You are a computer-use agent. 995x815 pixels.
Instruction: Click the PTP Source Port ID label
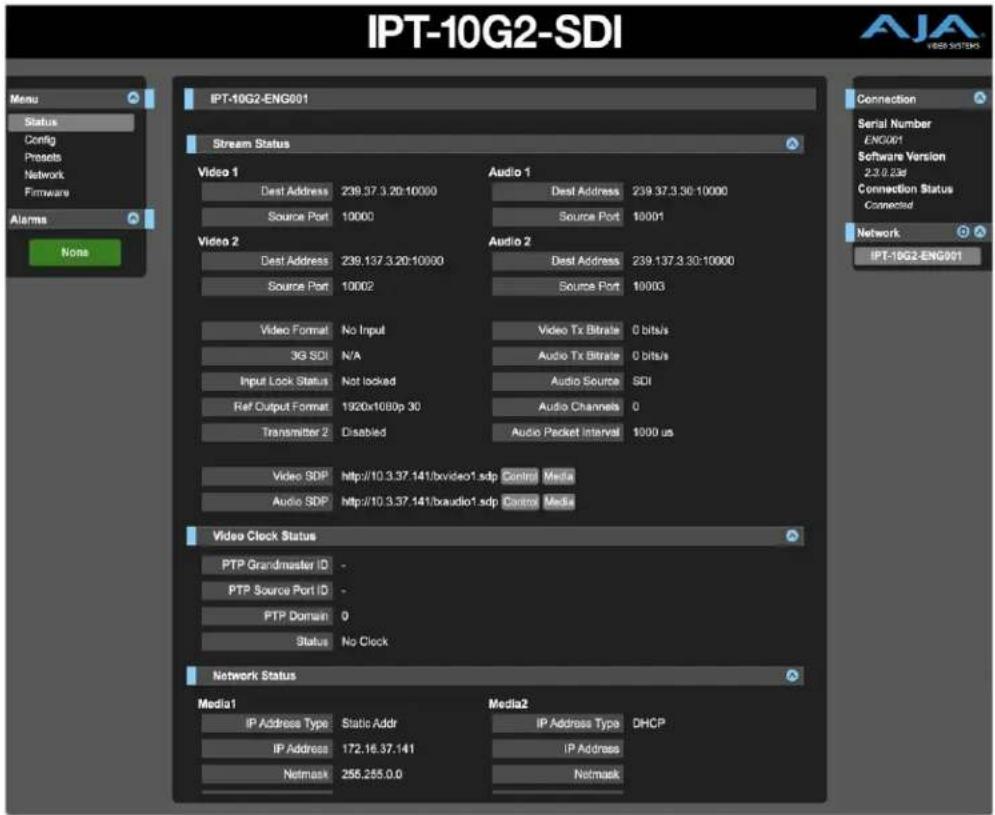click(x=267, y=590)
